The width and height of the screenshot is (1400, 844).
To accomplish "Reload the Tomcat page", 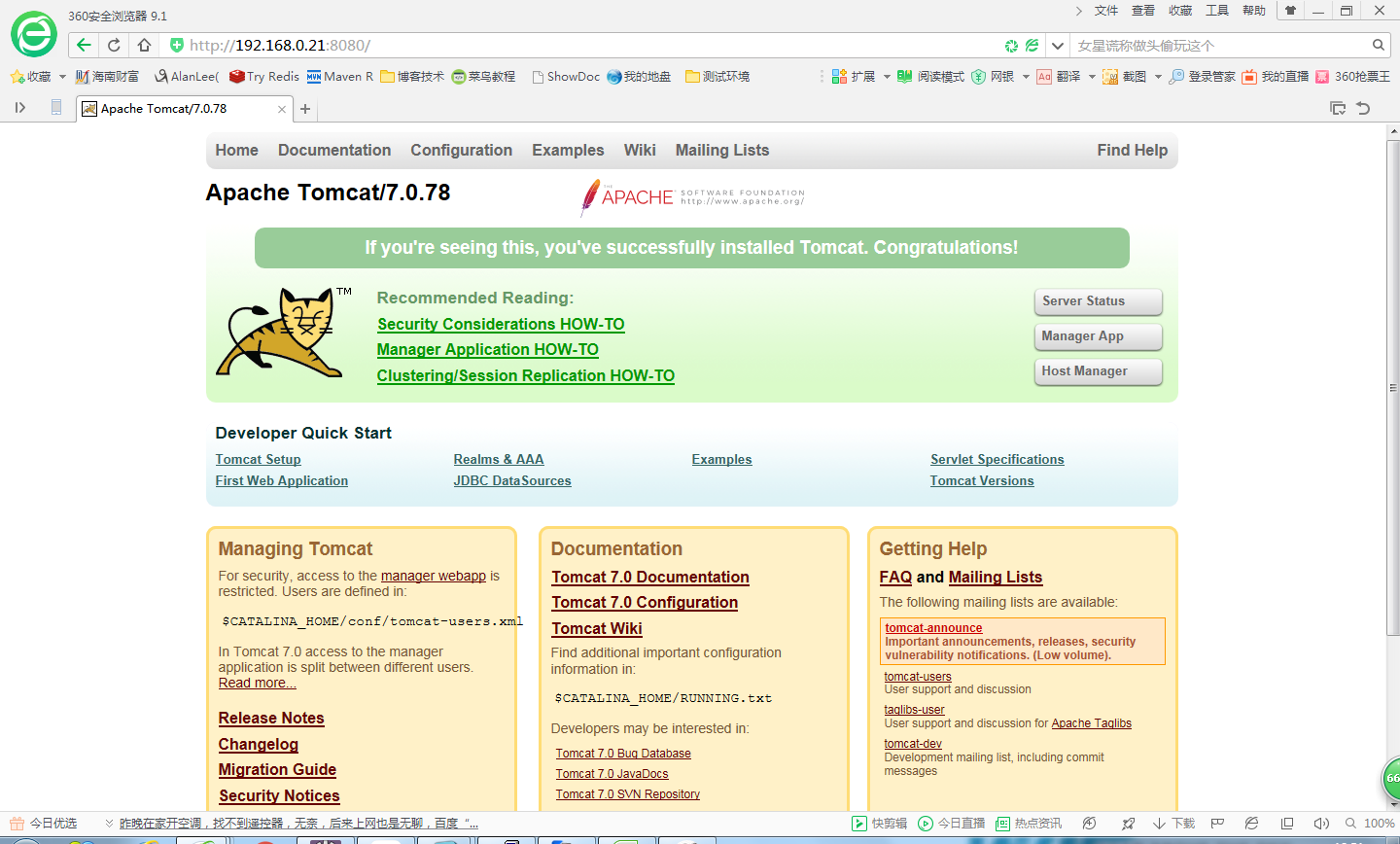I will tap(114, 45).
